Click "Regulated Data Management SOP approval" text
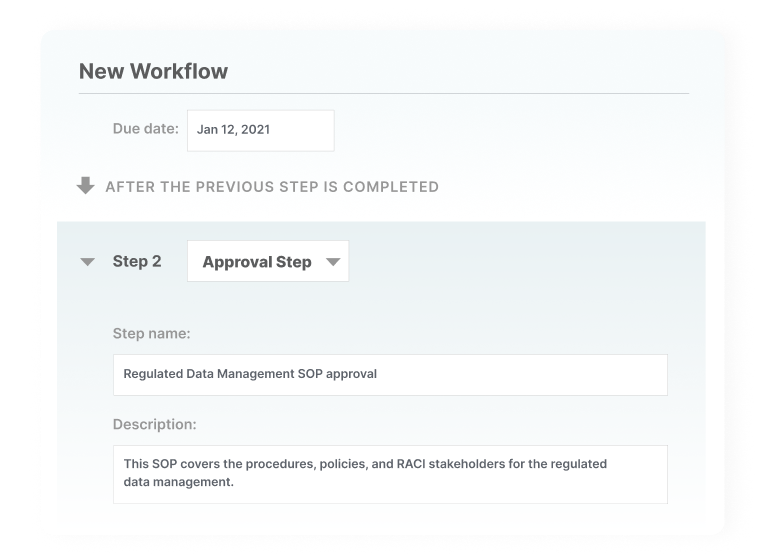 point(250,375)
